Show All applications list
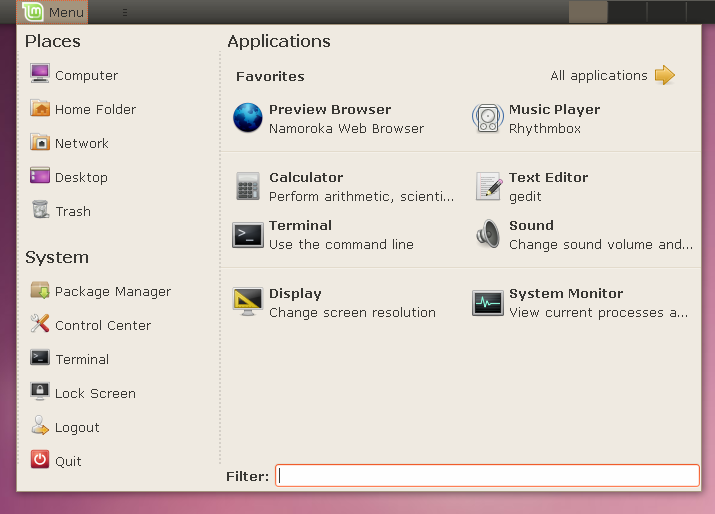The image size is (715, 514). point(599,76)
